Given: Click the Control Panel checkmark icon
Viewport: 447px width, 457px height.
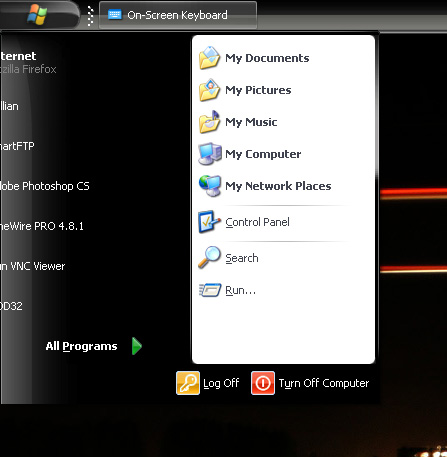Looking at the screenshot, I should [209, 222].
